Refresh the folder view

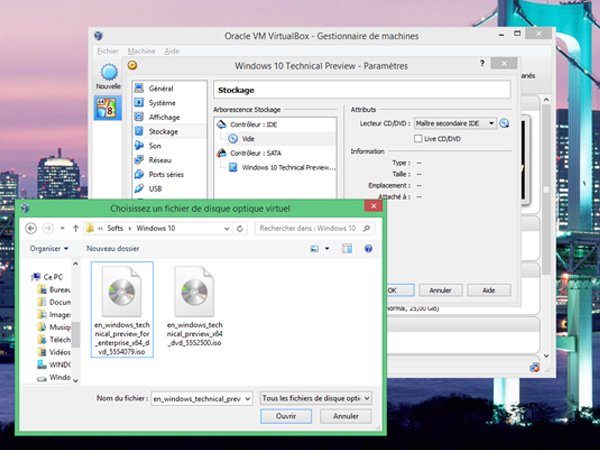pyautogui.click(x=240, y=228)
